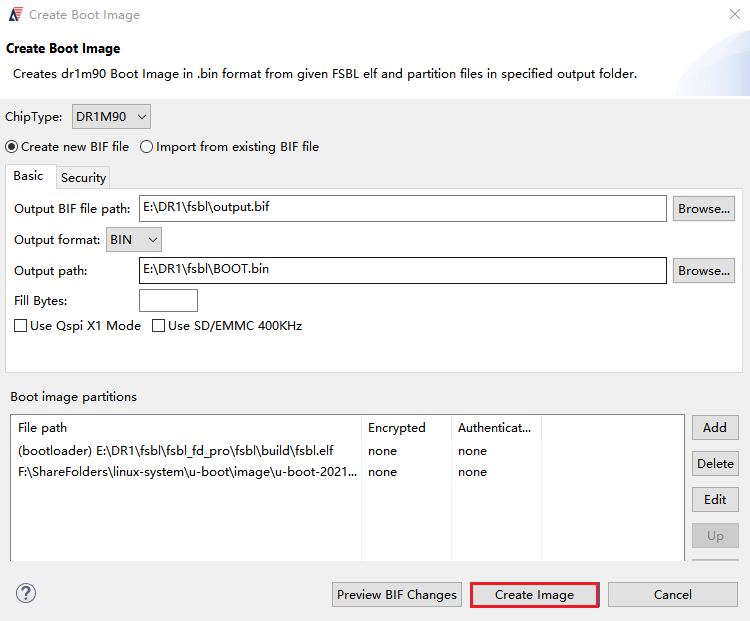The width and height of the screenshot is (750, 621).
Task: Enable Use SD/EMMC 400KHz checkbox
Action: pos(227,326)
